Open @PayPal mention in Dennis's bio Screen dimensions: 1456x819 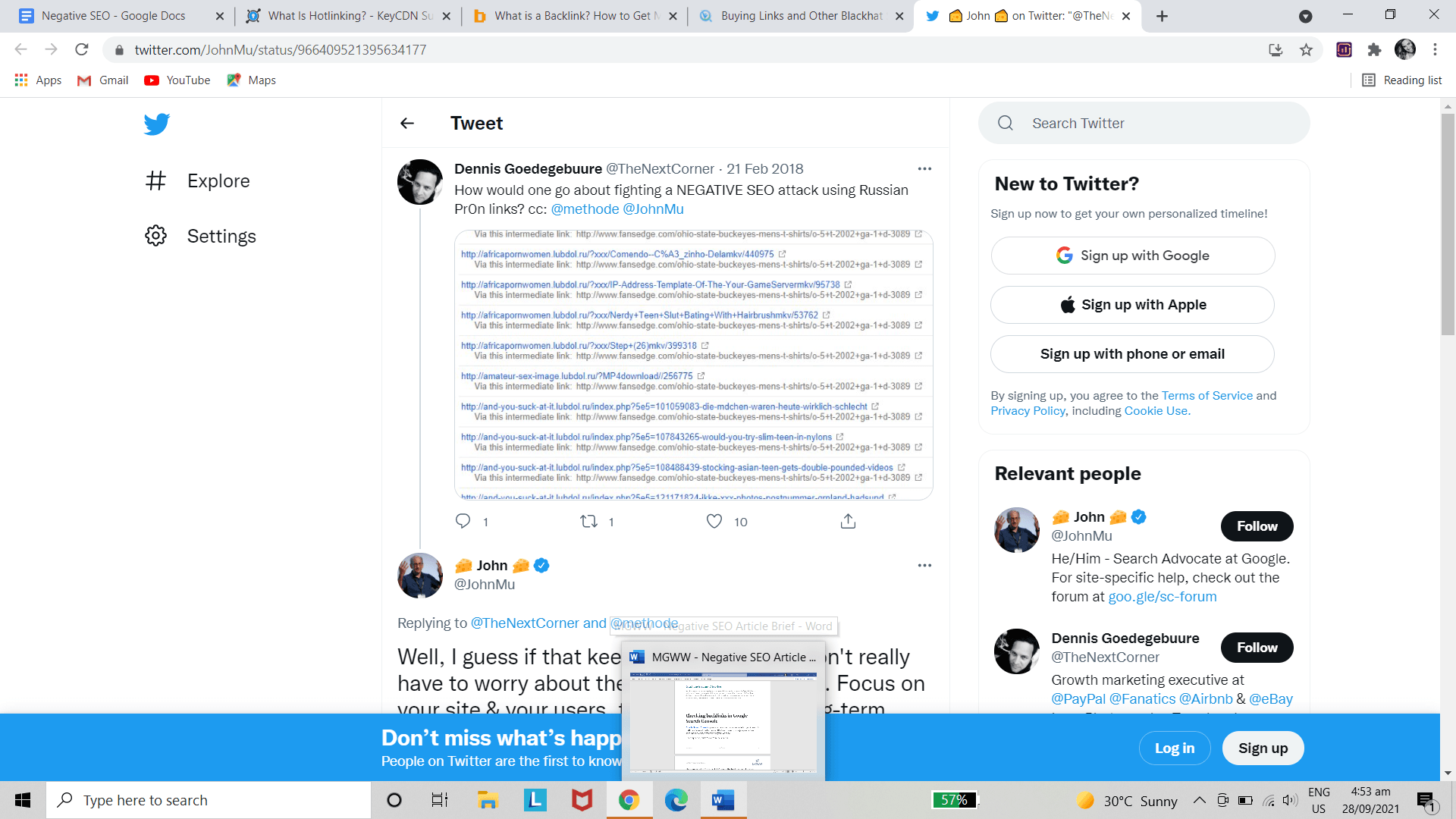pos(1078,698)
